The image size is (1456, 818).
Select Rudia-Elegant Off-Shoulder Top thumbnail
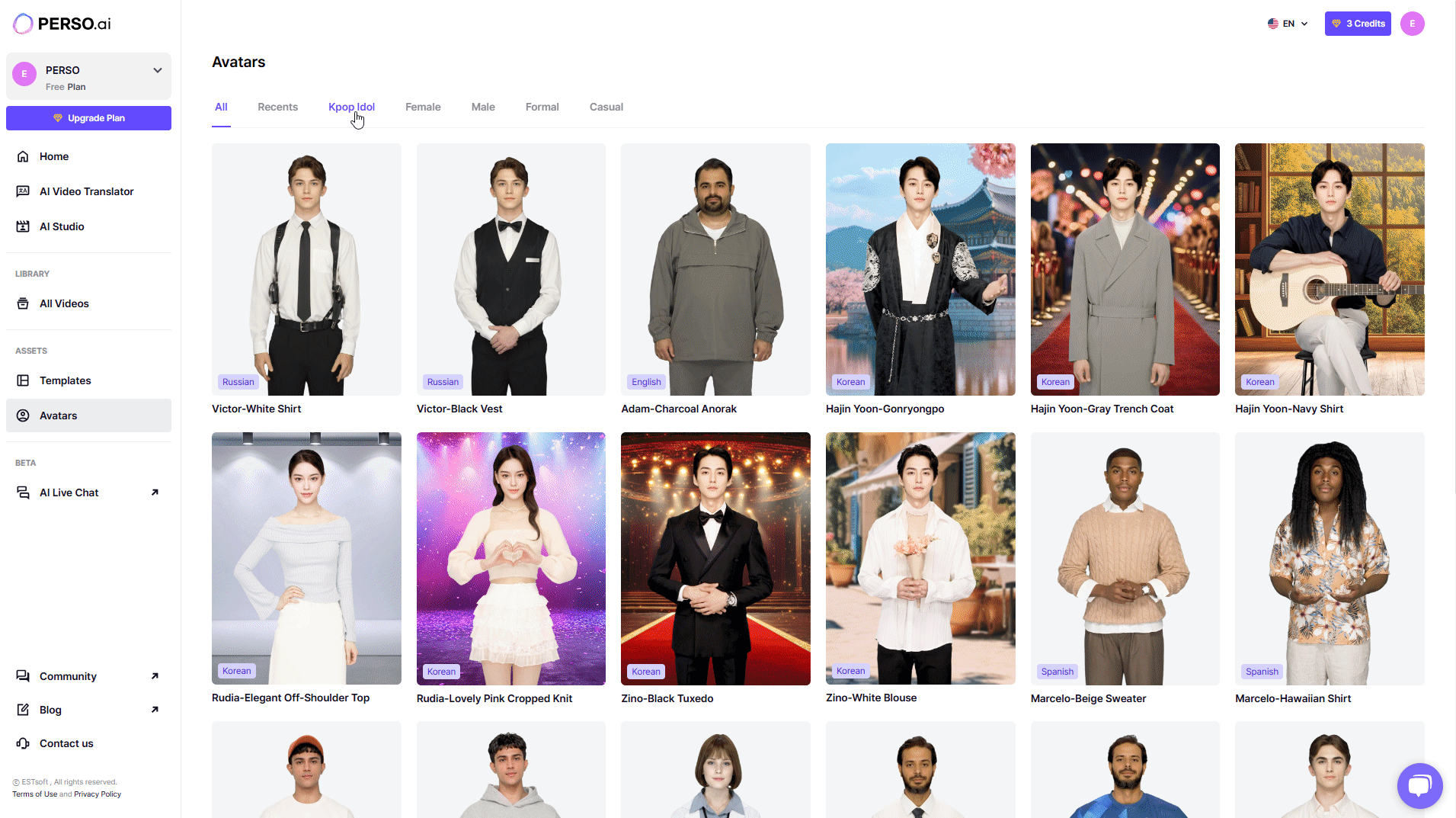click(x=306, y=558)
